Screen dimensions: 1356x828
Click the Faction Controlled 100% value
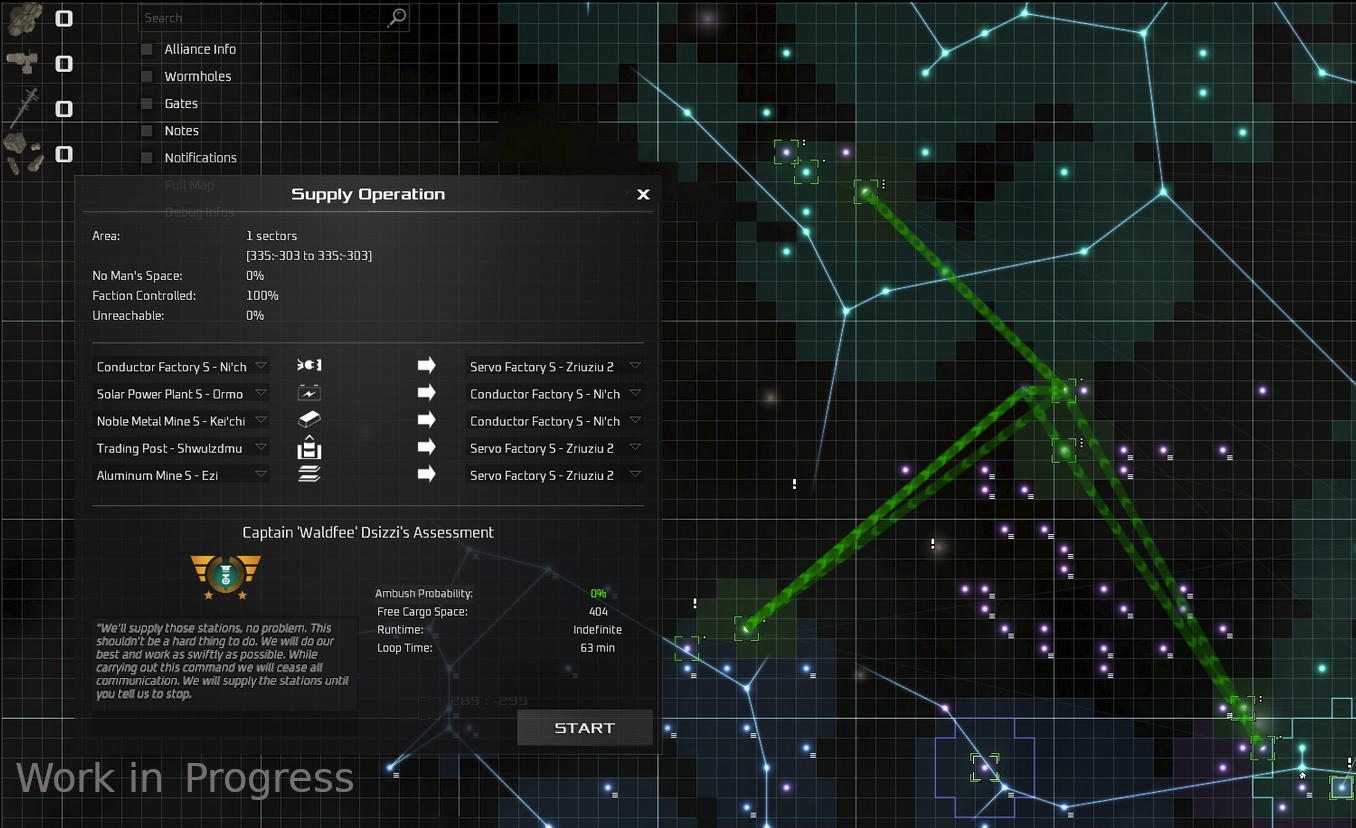262,296
